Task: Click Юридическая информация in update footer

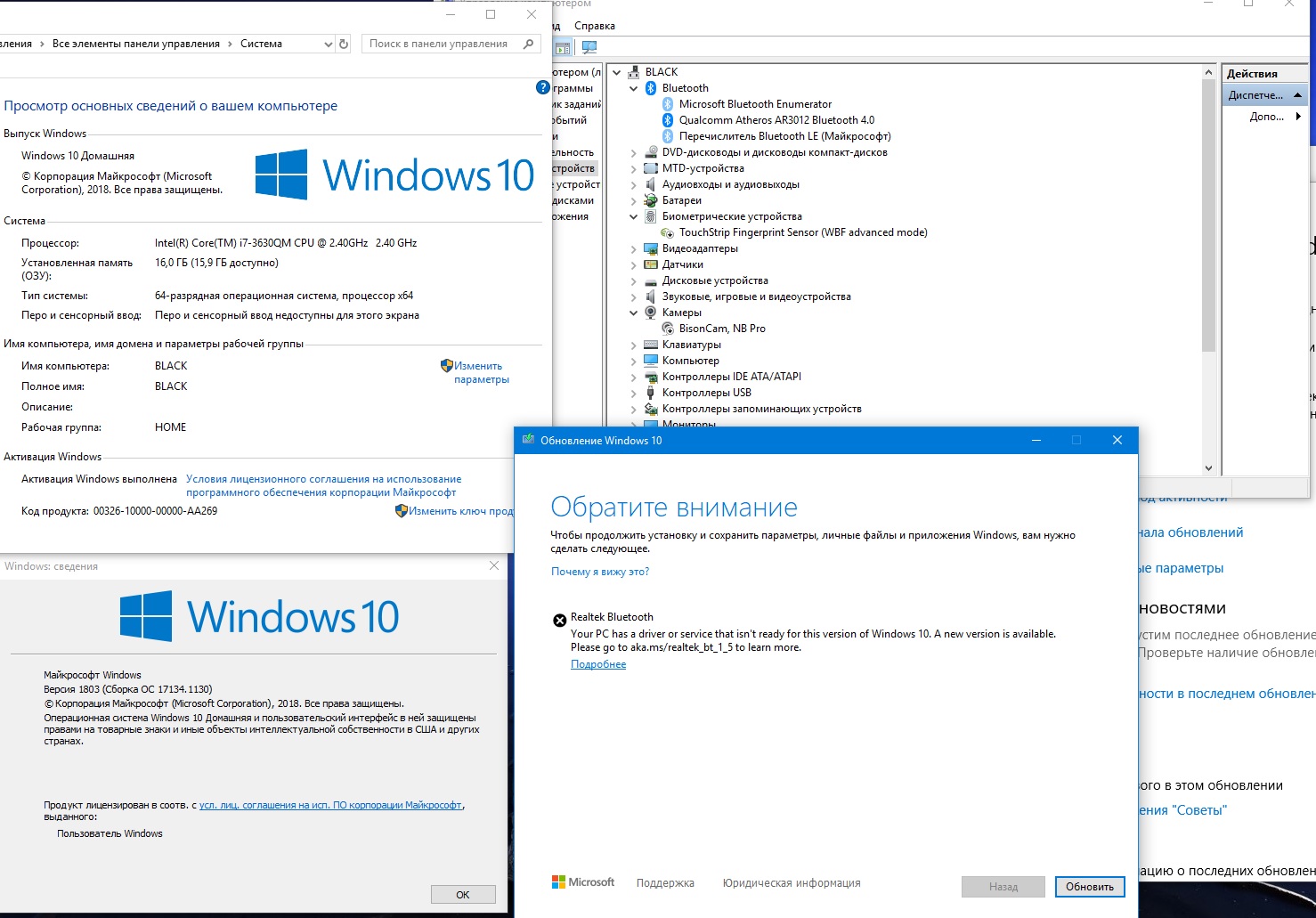Action: tap(792, 883)
